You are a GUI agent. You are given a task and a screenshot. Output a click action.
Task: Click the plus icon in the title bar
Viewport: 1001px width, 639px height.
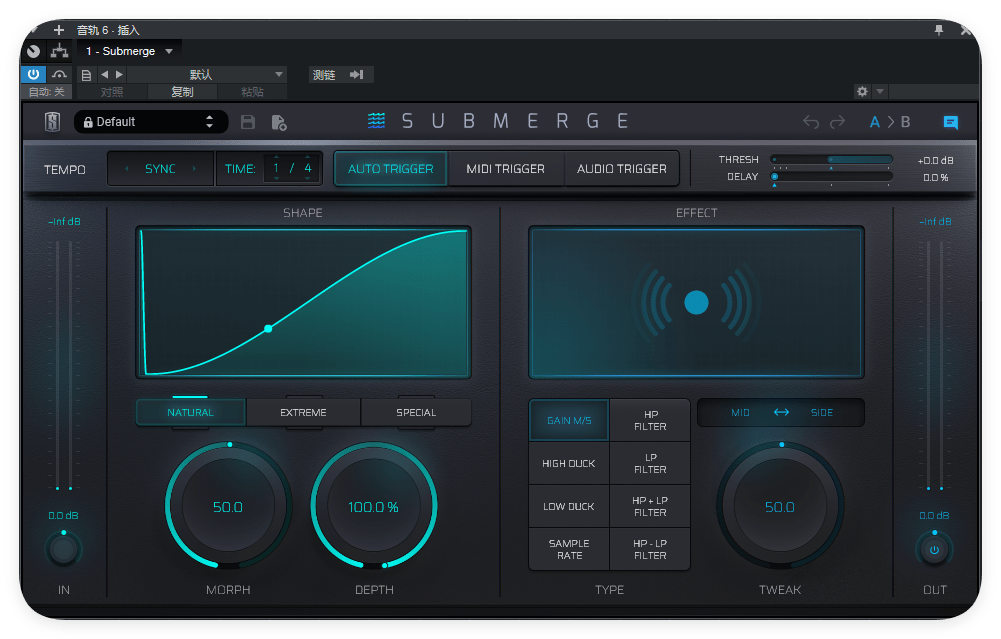pyautogui.click(x=59, y=30)
